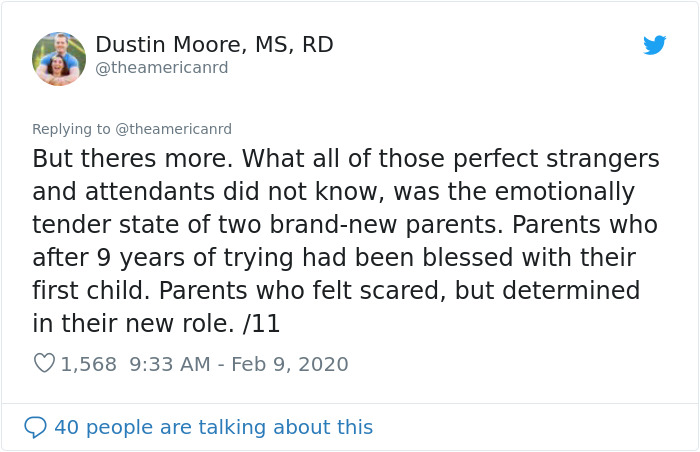Open the 9:33 AM timestamp
Viewport: 700px width, 452px height.
tap(170, 364)
